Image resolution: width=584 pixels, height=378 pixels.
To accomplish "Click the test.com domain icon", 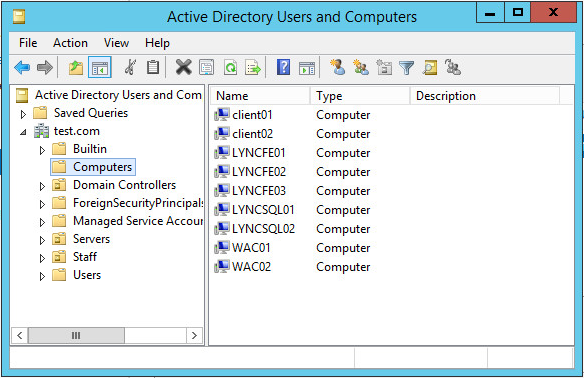I will 41,131.
